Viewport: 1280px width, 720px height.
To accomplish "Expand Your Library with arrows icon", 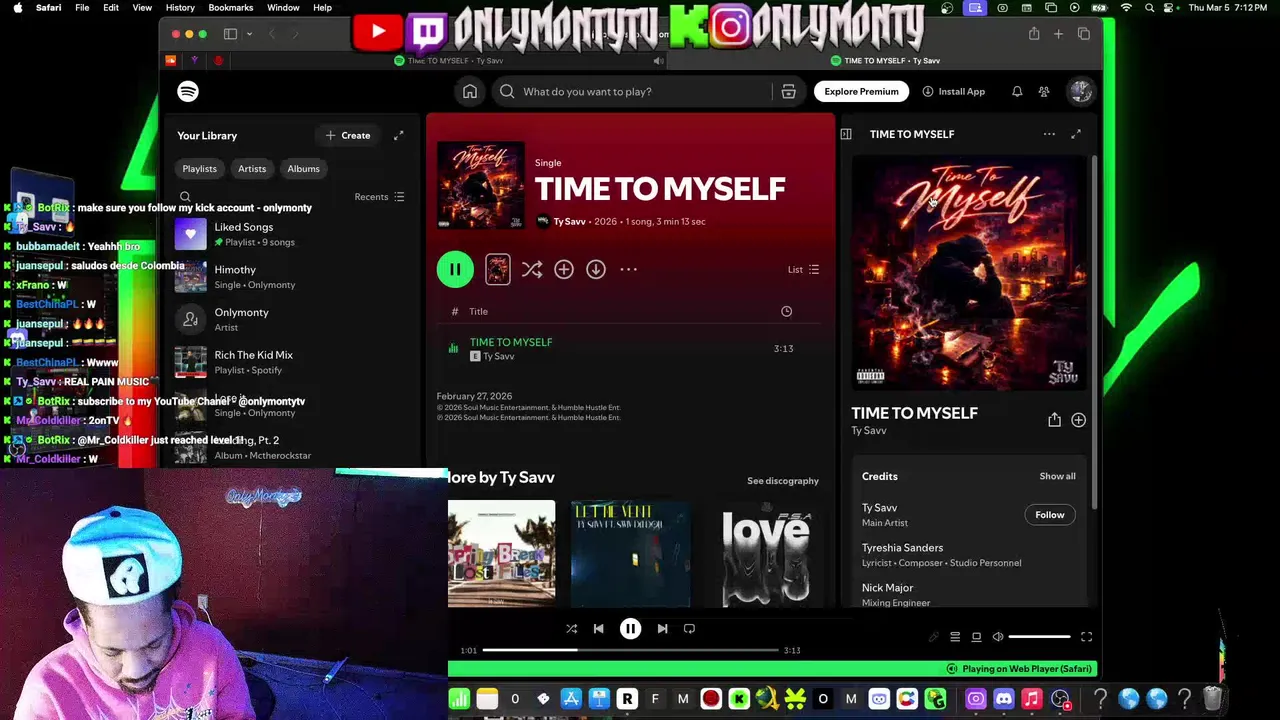I will [398, 135].
